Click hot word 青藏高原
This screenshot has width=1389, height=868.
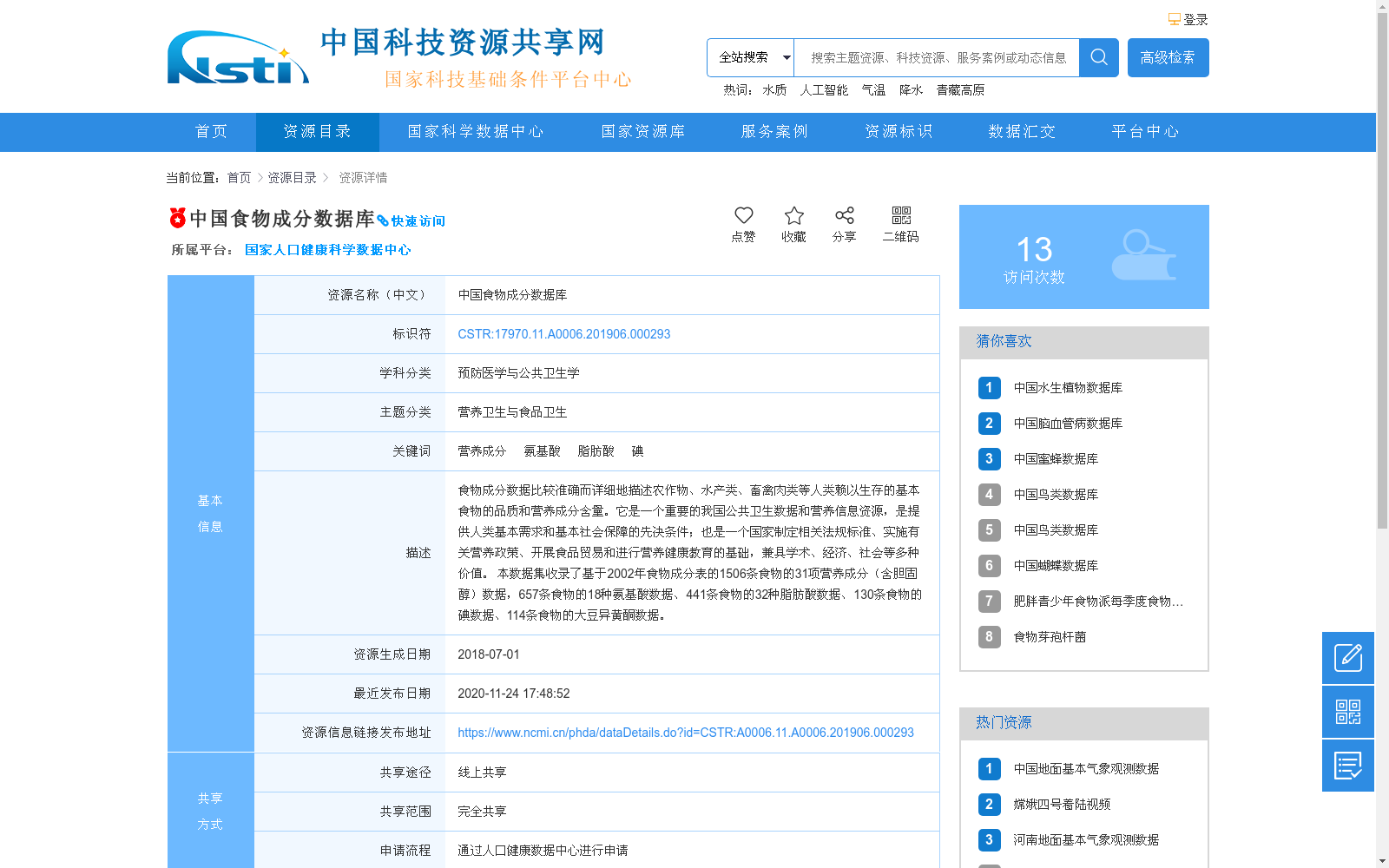[x=960, y=89]
